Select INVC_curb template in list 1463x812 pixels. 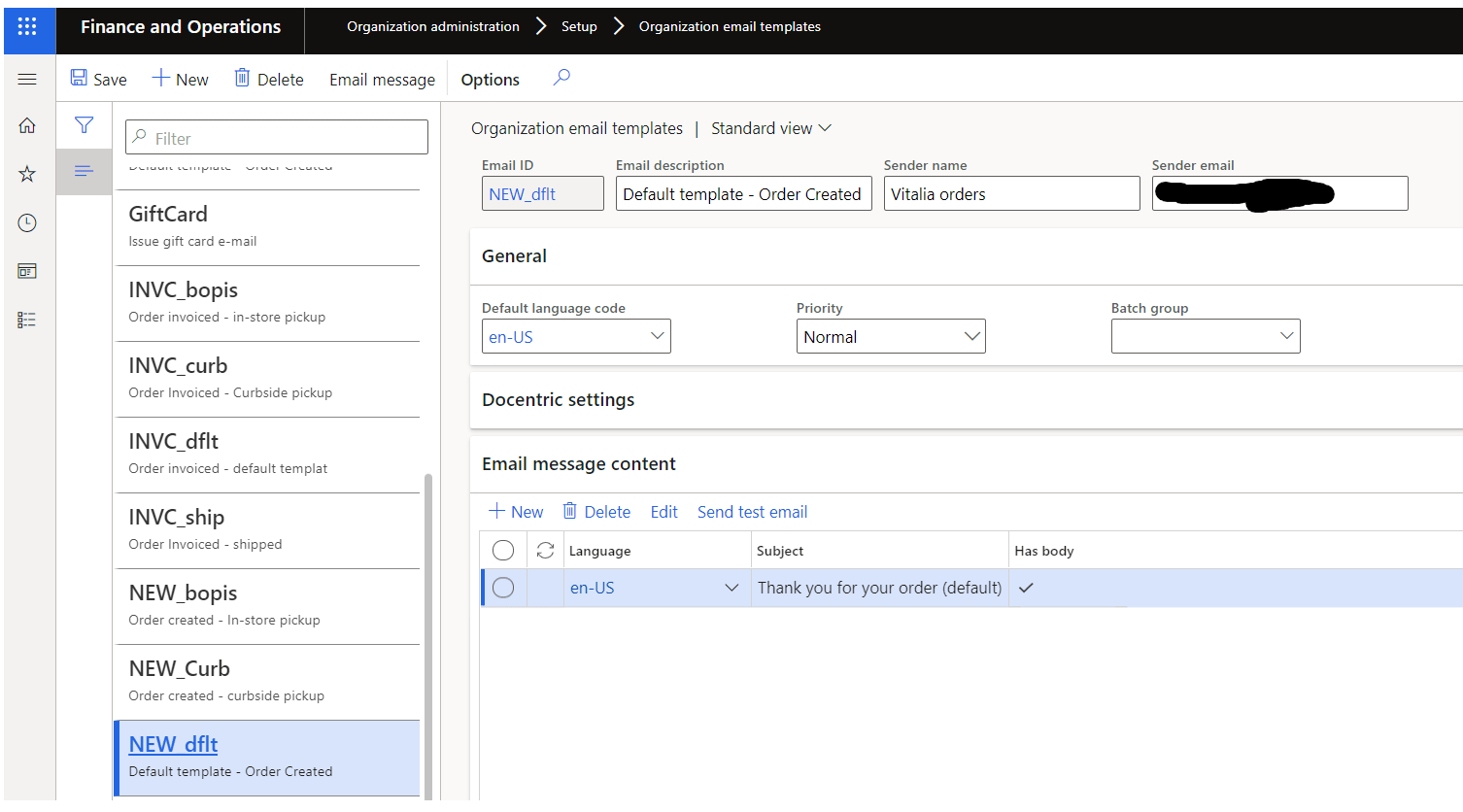point(268,379)
